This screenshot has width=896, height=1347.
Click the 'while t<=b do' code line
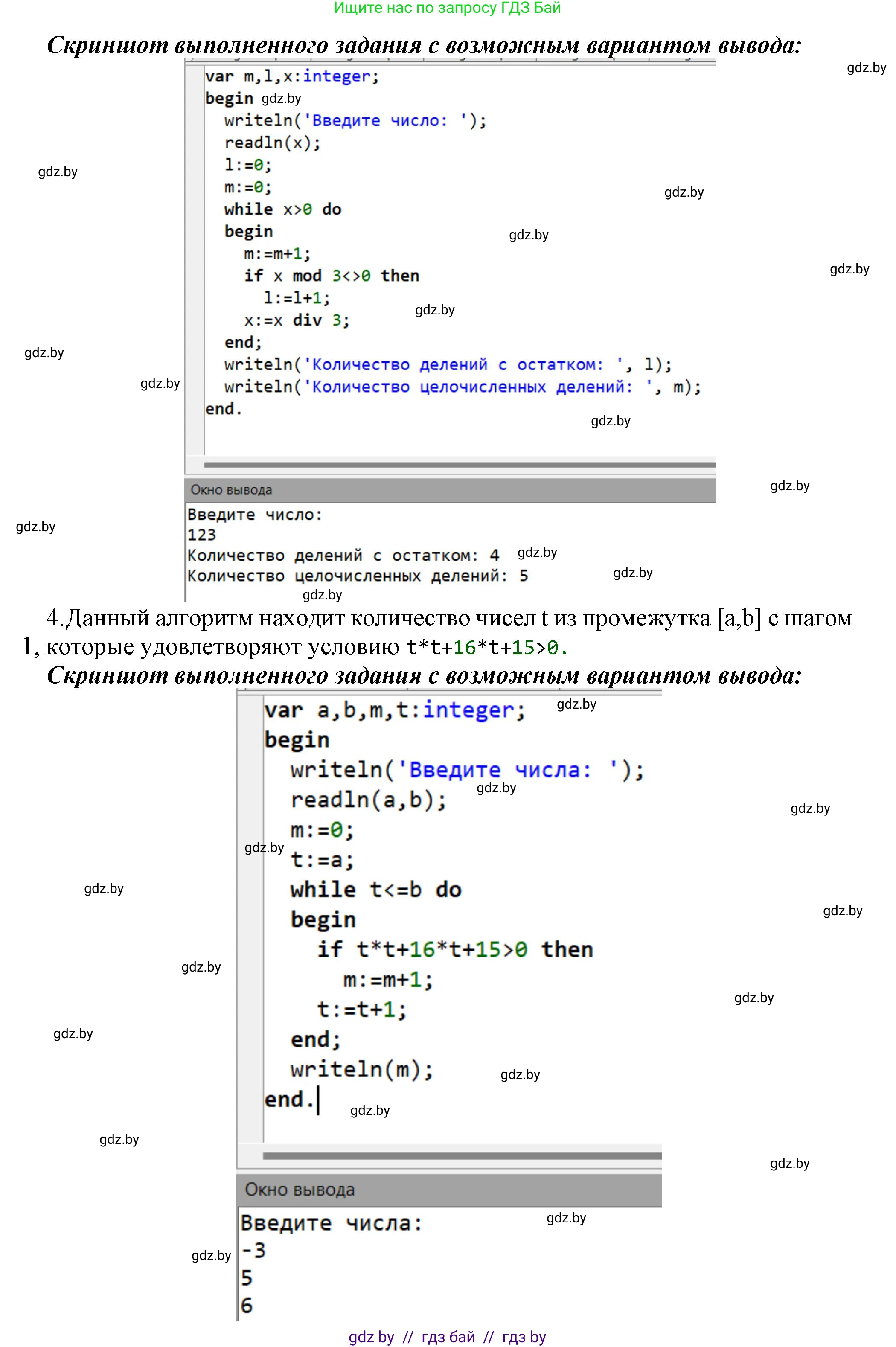[x=375, y=889]
